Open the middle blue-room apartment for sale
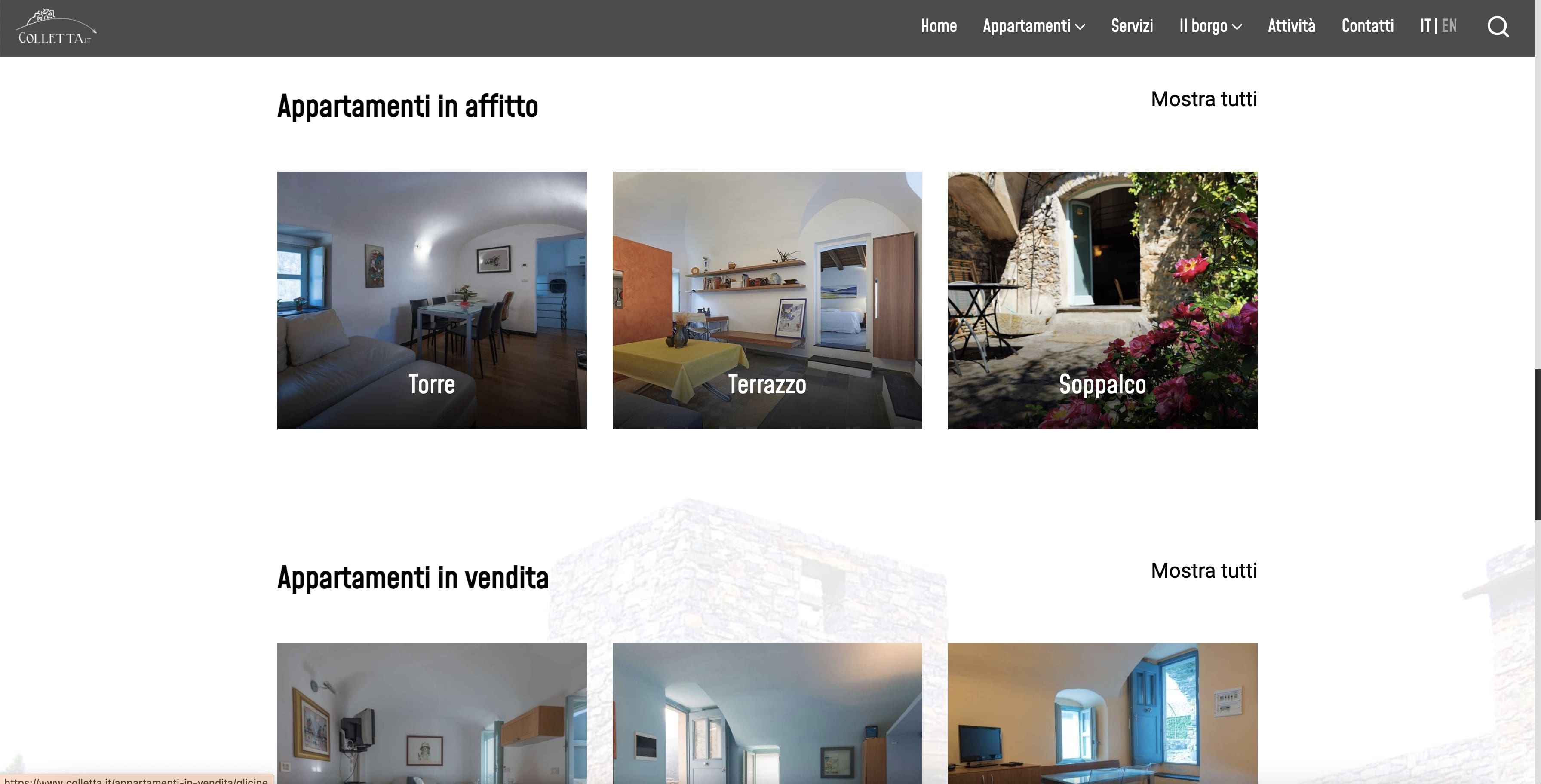Viewport: 1541px width, 784px height. pos(767,713)
